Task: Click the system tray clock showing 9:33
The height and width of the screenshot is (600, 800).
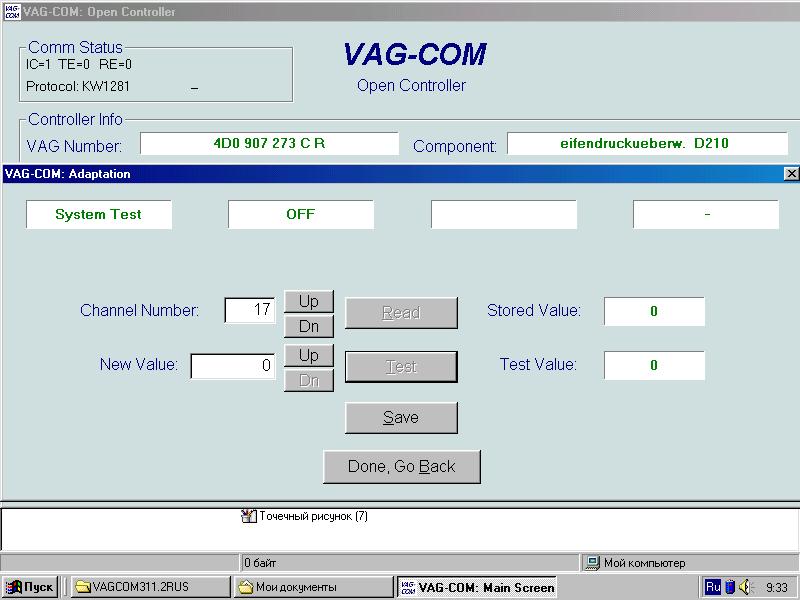Action: coord(776,588)
